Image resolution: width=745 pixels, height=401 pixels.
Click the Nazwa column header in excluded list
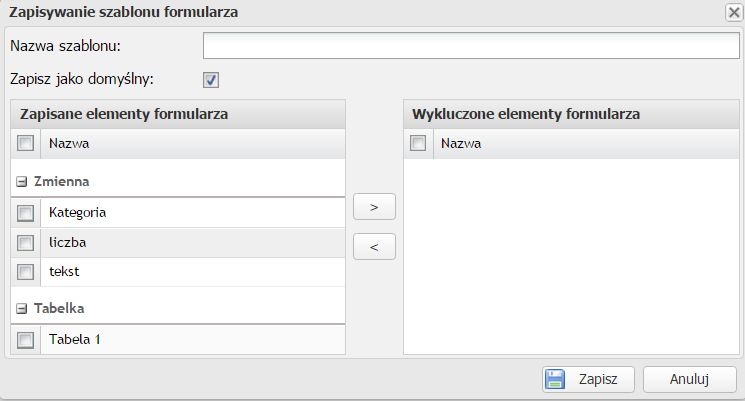[x=461, y=144]
